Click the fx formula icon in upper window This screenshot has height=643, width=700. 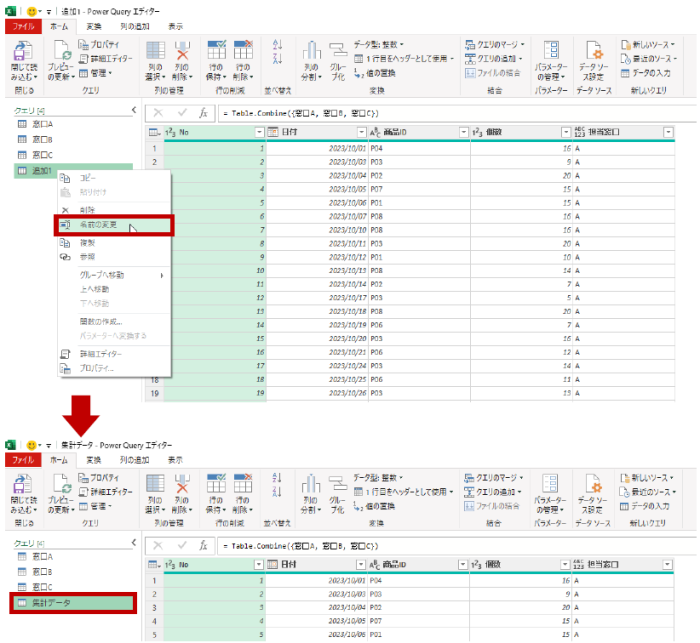pyautogui.click(x=203, y=112)
